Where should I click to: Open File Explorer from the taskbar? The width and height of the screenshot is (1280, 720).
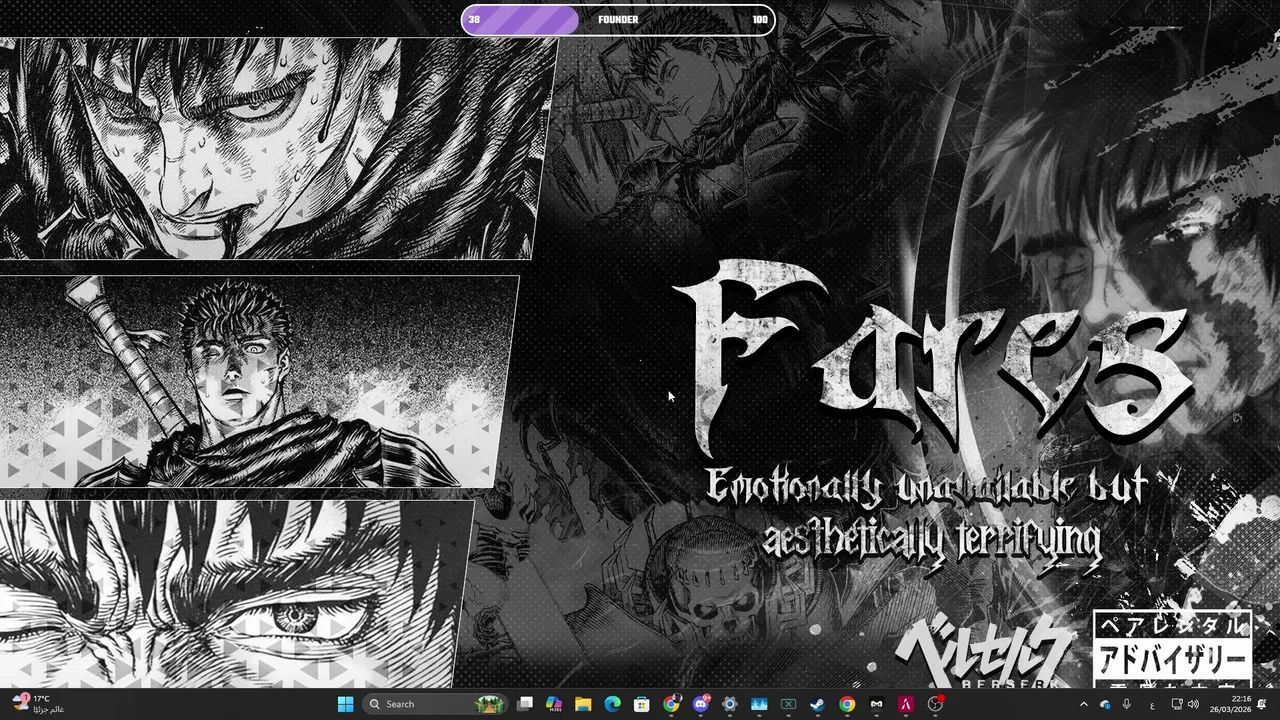tap(583, 704)
